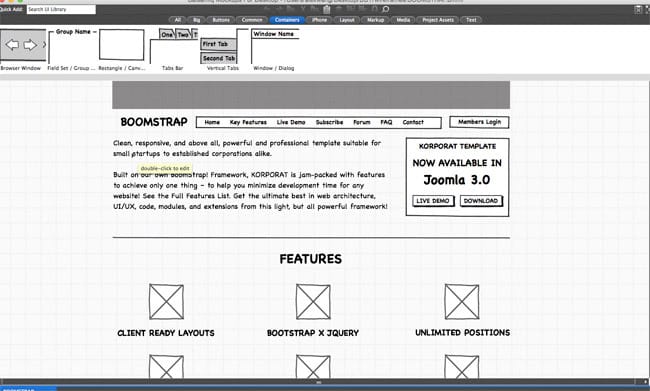Select the Browser Window component thumbnail
This screenshot has height=391, width=650.
point(23,45)
